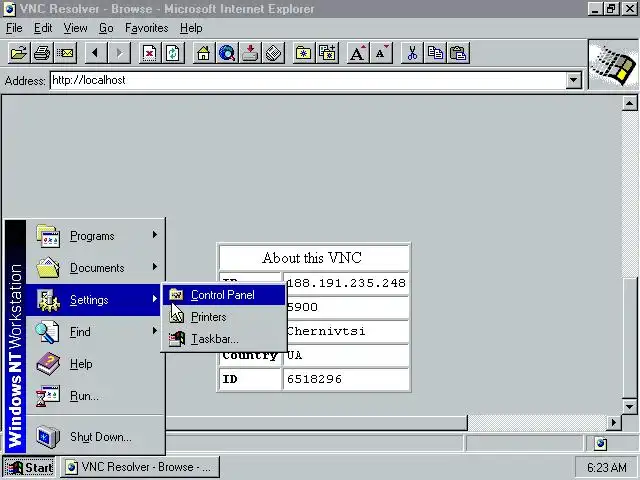This screenshot has height=480, width=640.
Task: Click the vertical scrollbar down arrow
Action: (630, 406)
